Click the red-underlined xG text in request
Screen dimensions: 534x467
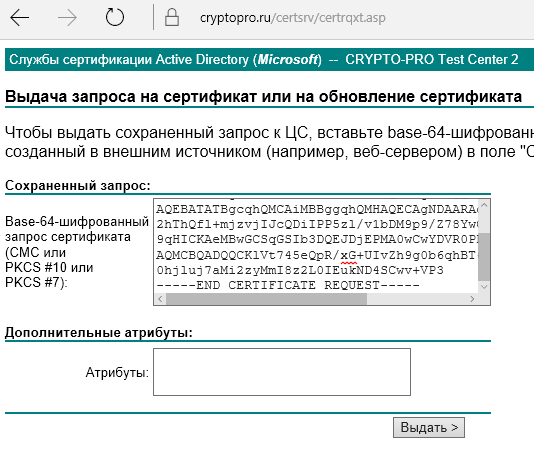click(348, 255)
